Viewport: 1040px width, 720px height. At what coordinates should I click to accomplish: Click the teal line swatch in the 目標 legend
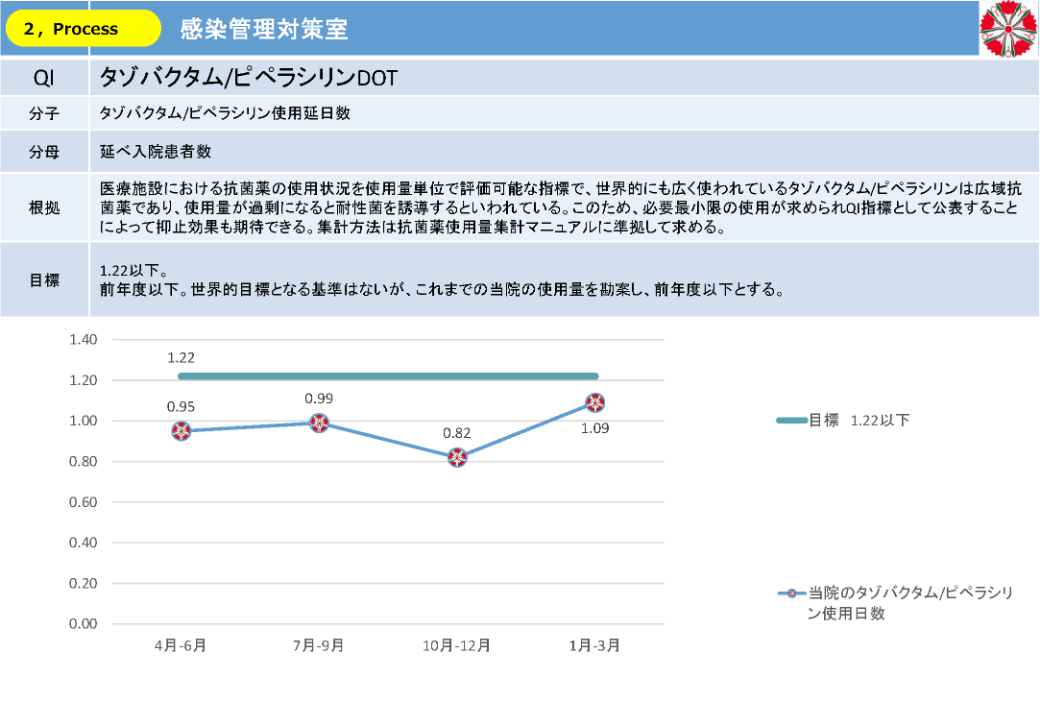791,421
